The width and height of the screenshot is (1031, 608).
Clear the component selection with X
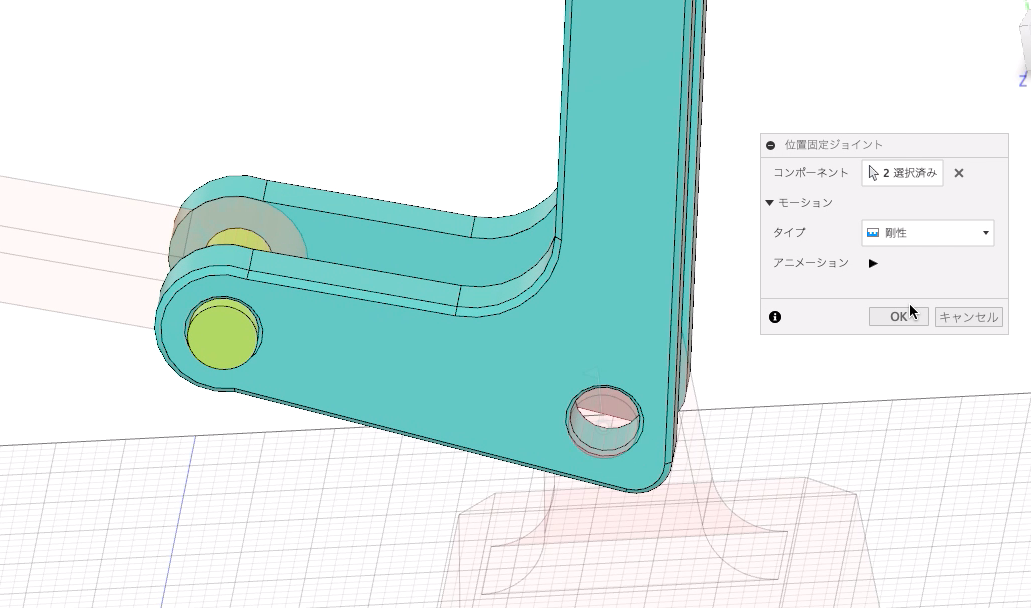point(959,173)
